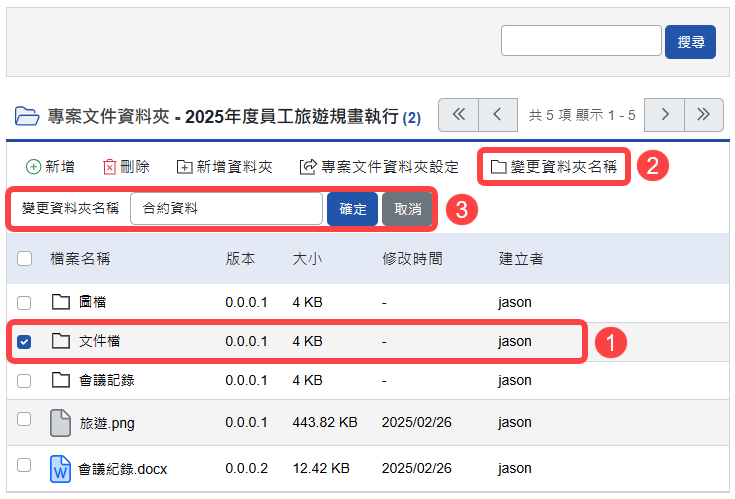
Task: Click the 旅遊.png file icon
Action: click(x=61, y=423)
